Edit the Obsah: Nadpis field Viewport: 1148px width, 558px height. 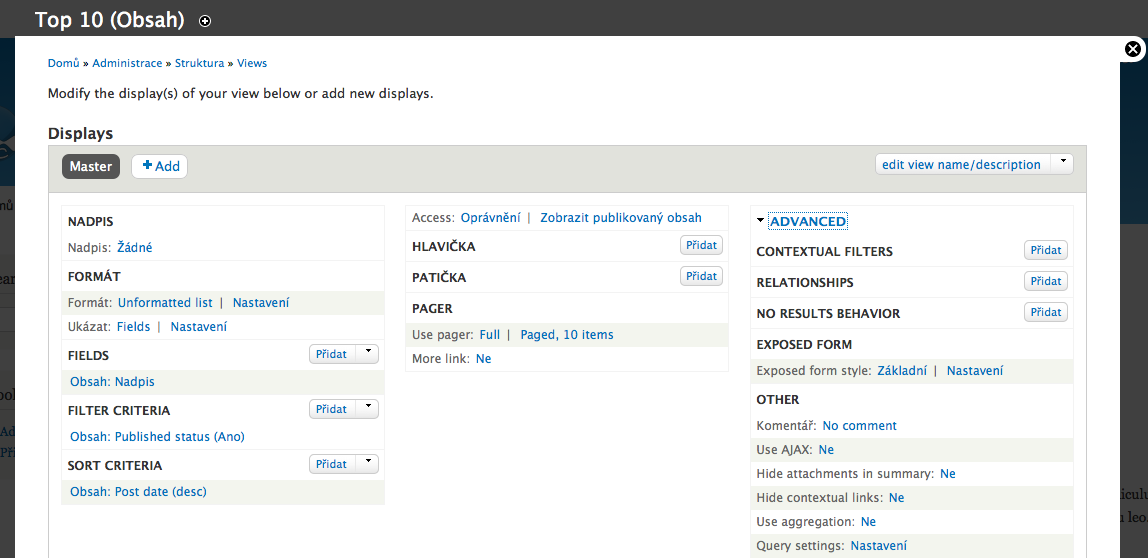click(x=112, y=382)
